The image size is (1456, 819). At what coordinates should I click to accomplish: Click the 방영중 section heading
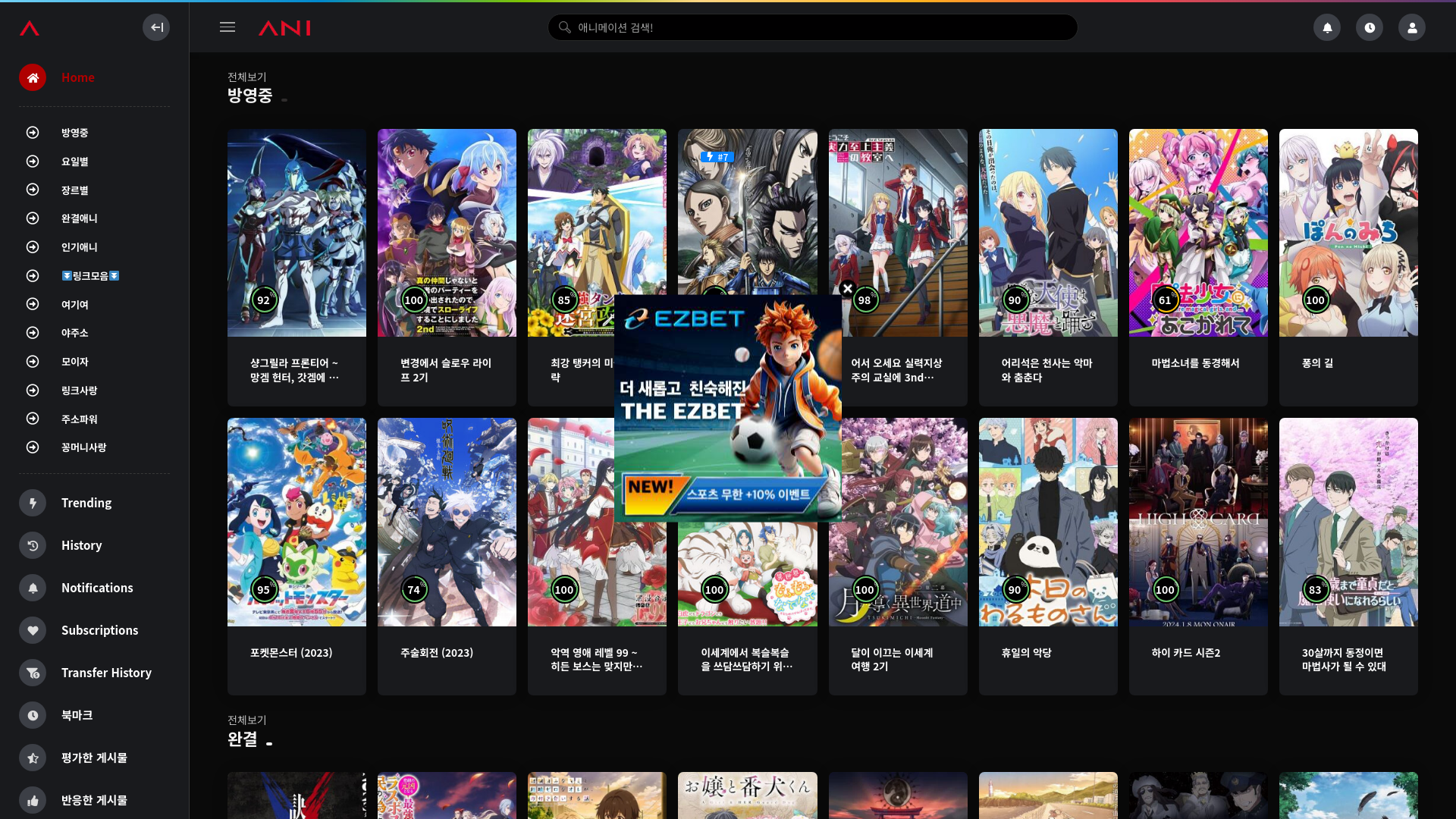pos(250,96)
